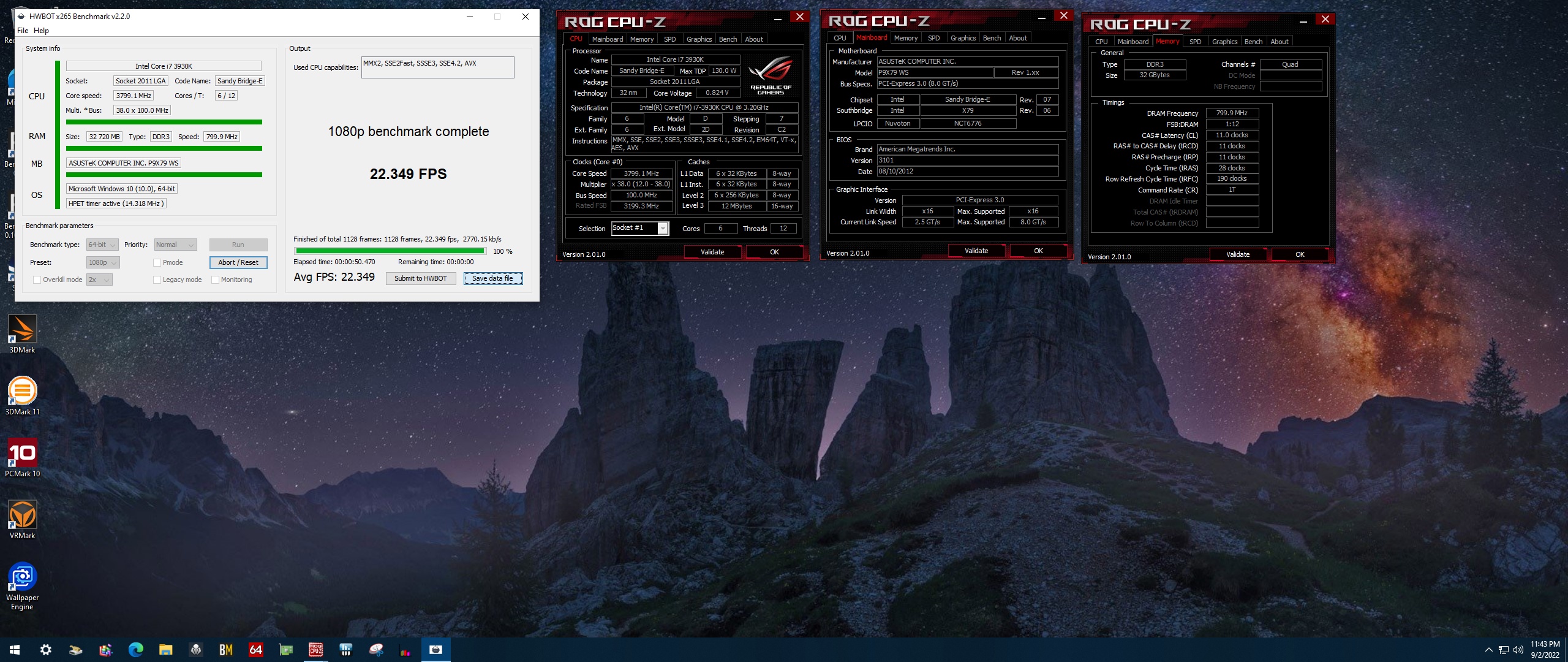Click the DRAM Frequency 799.9 MHz value
The width and height of the screenshot is (1568, 662).
click(x=1232, y=113)
